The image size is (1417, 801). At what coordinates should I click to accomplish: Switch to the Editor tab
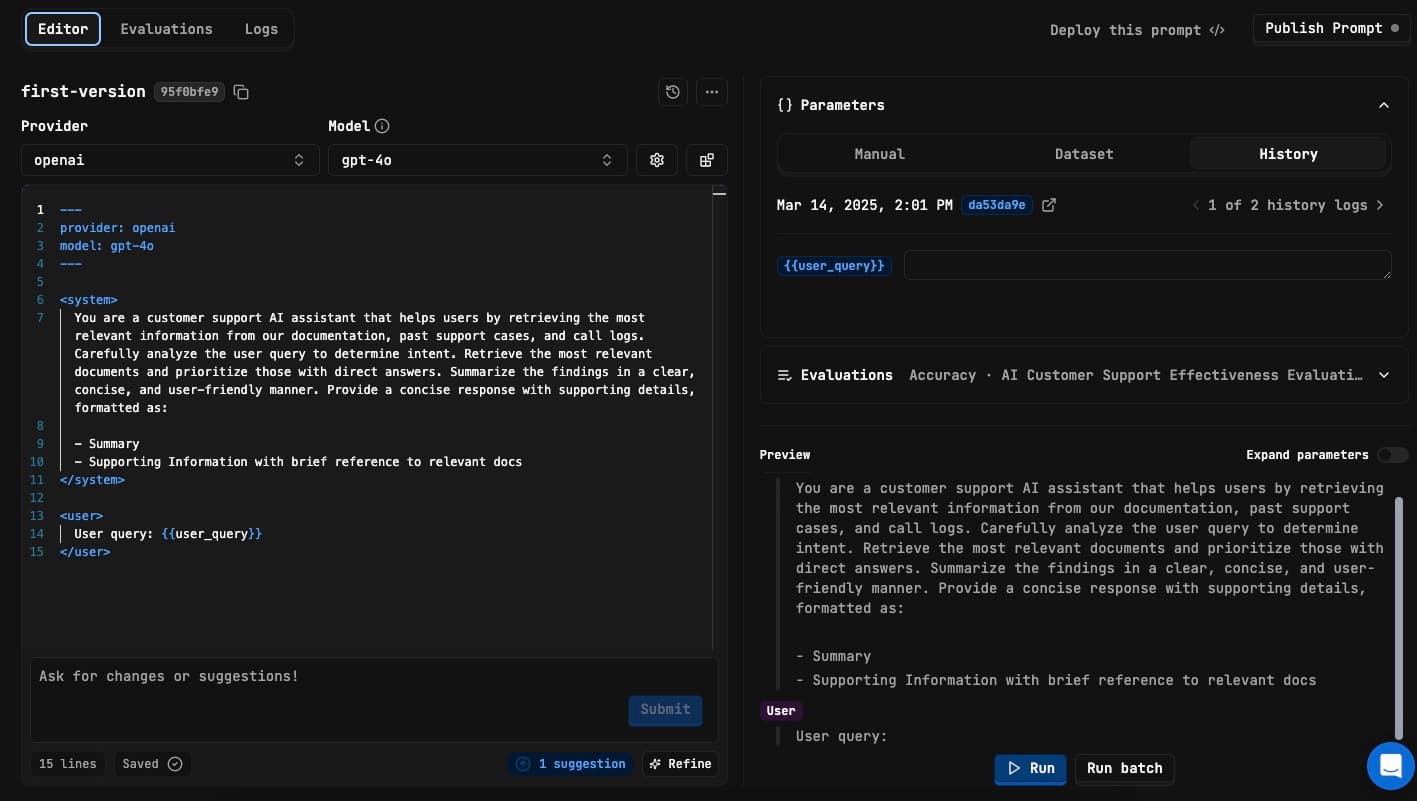coord(63,29)
